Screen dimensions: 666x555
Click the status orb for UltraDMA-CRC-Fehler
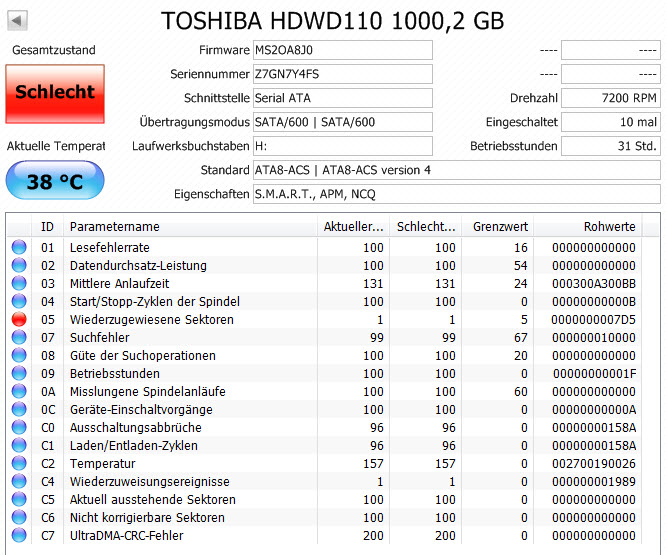pos(19,535)
